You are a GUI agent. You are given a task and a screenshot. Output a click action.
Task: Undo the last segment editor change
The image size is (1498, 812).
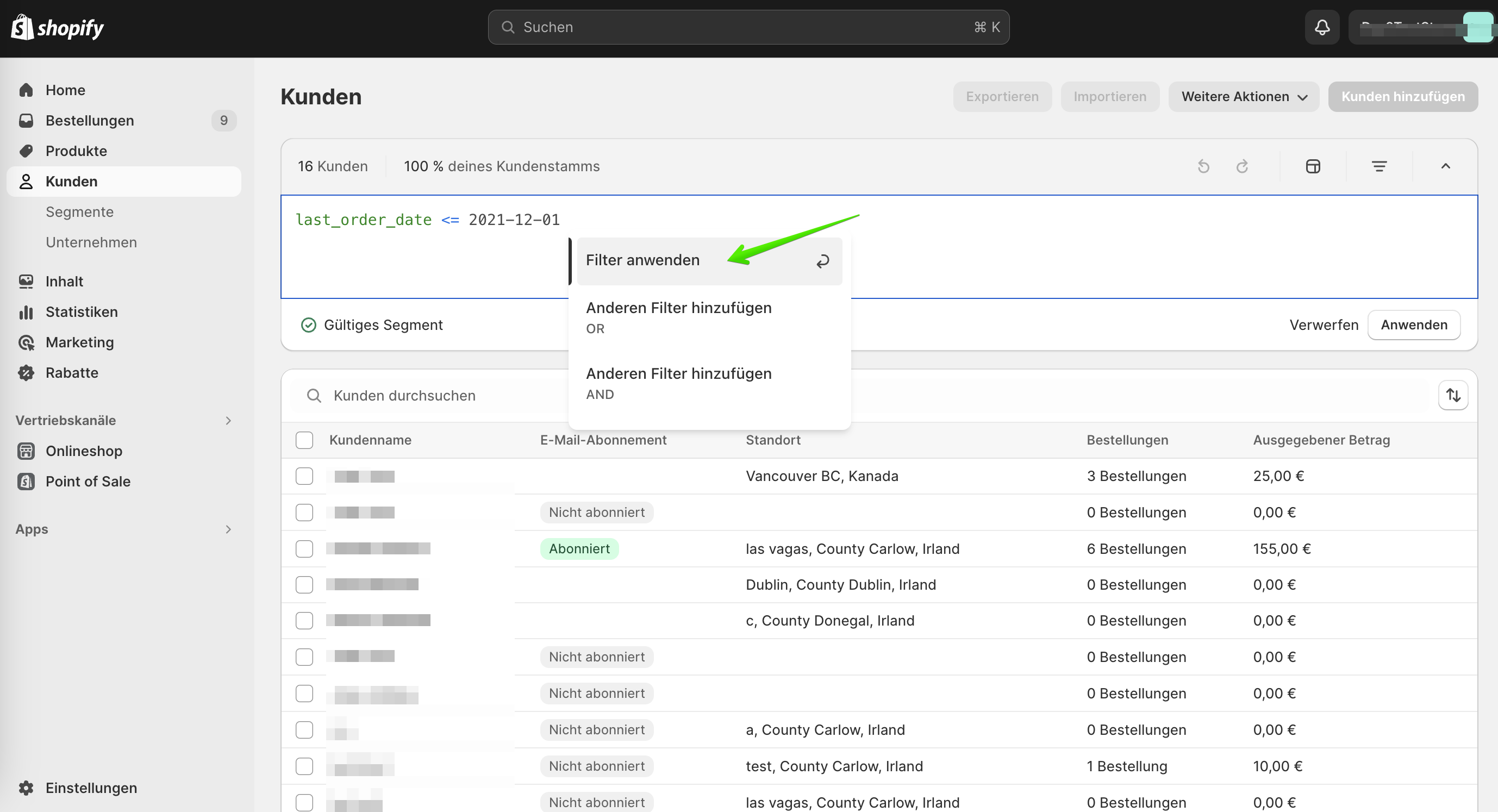[x=1204, y=166]
